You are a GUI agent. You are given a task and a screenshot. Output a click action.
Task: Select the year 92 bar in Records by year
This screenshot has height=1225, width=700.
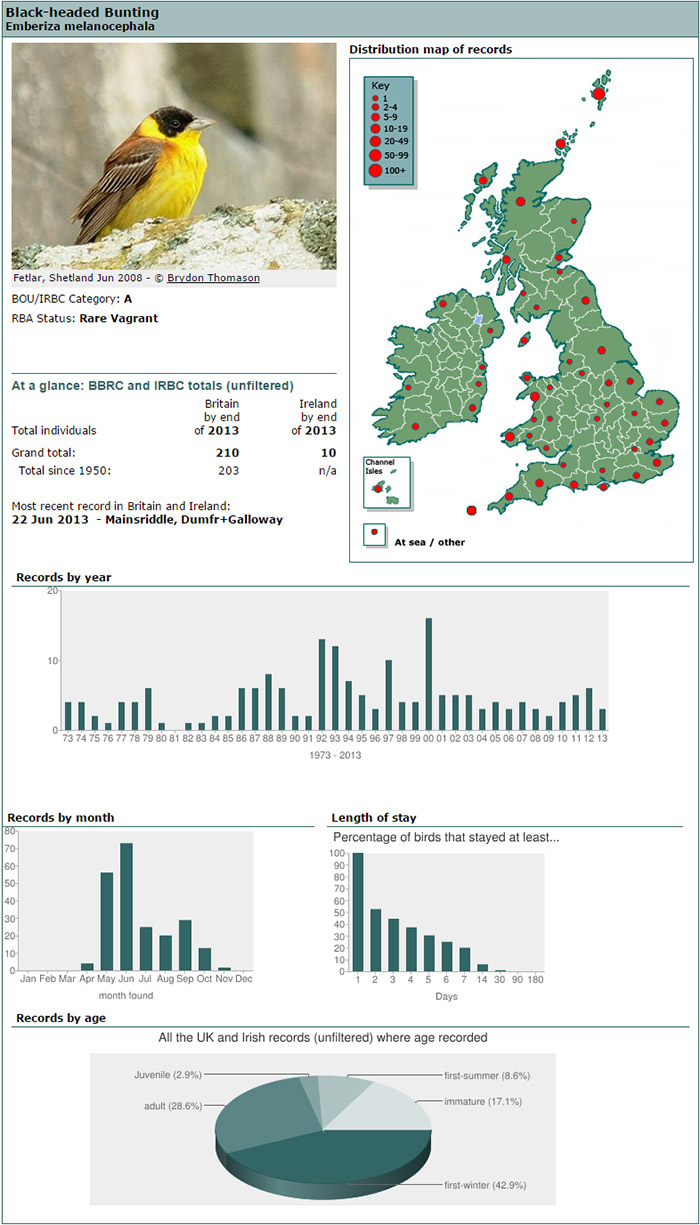322,685
